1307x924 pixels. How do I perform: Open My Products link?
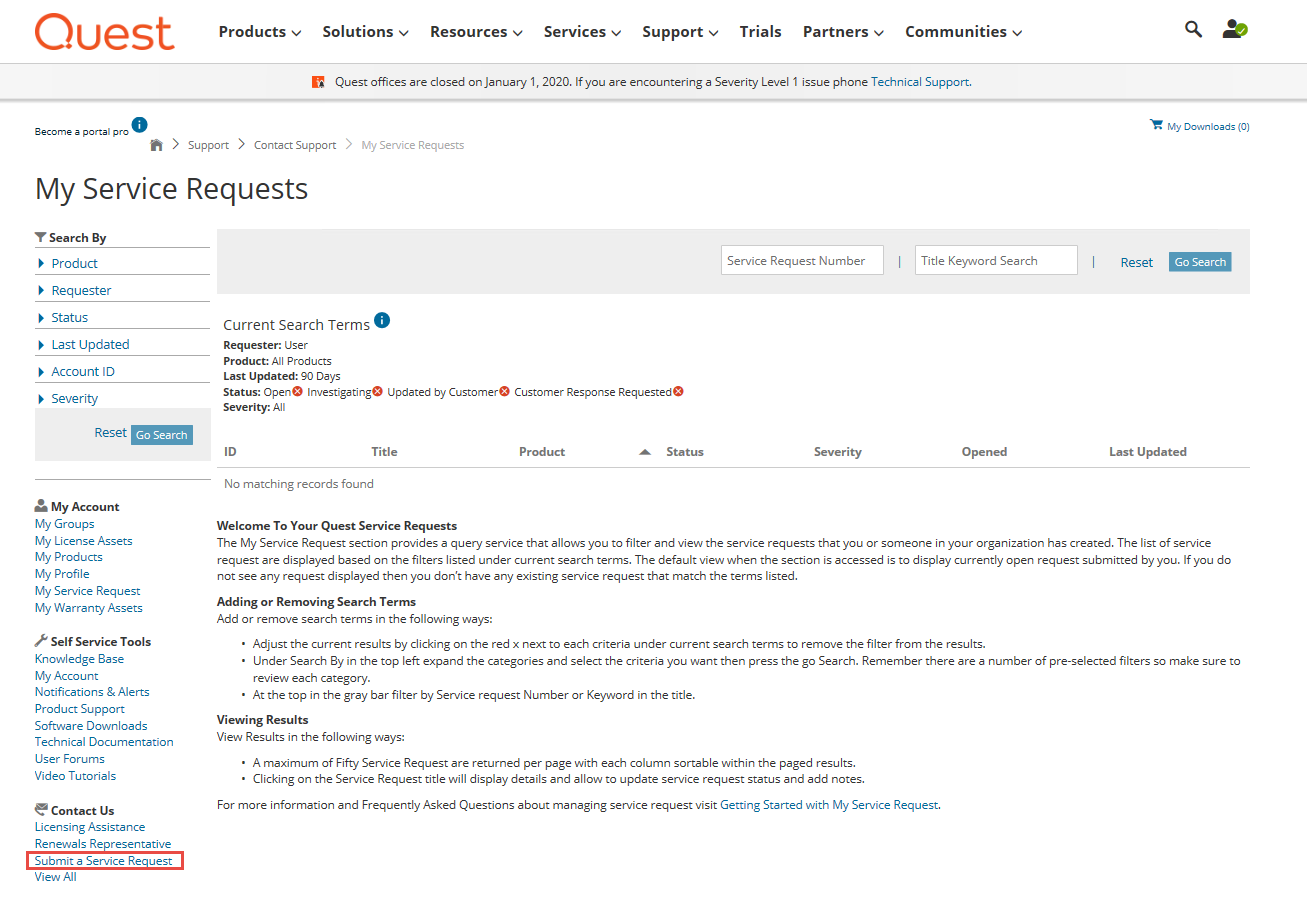point(69,557)
